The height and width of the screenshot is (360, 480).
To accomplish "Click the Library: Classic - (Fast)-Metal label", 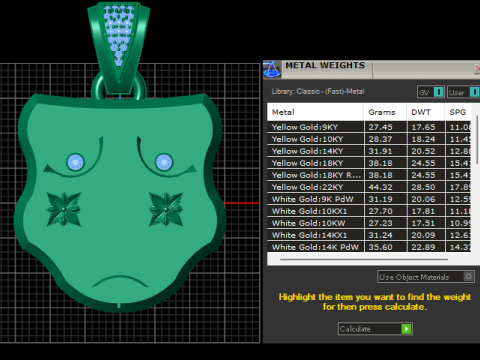I will [x=318, y=91].
